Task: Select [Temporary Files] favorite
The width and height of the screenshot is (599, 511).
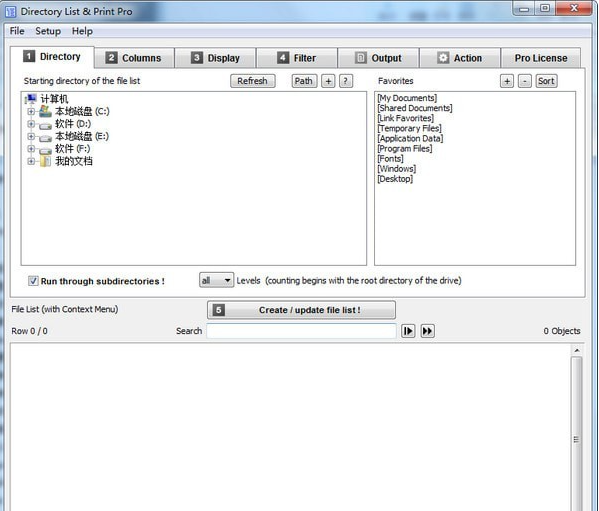Action: pos(410,128)
